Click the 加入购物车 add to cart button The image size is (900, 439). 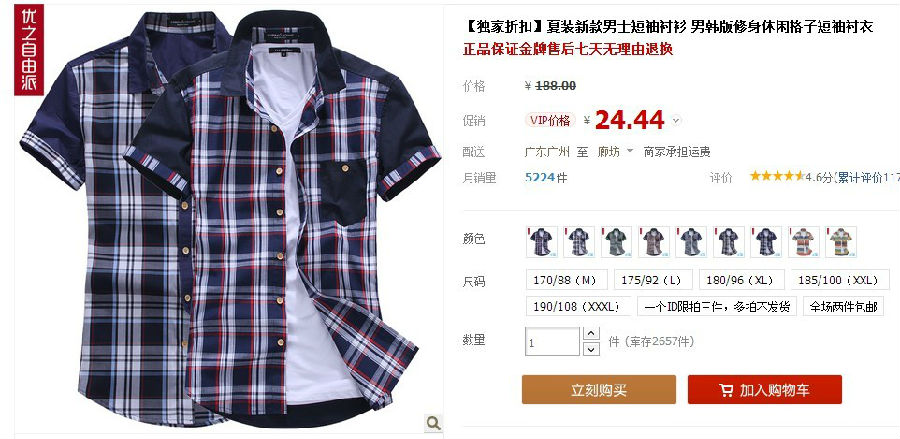pyautogui.click(x=765, y=390)
